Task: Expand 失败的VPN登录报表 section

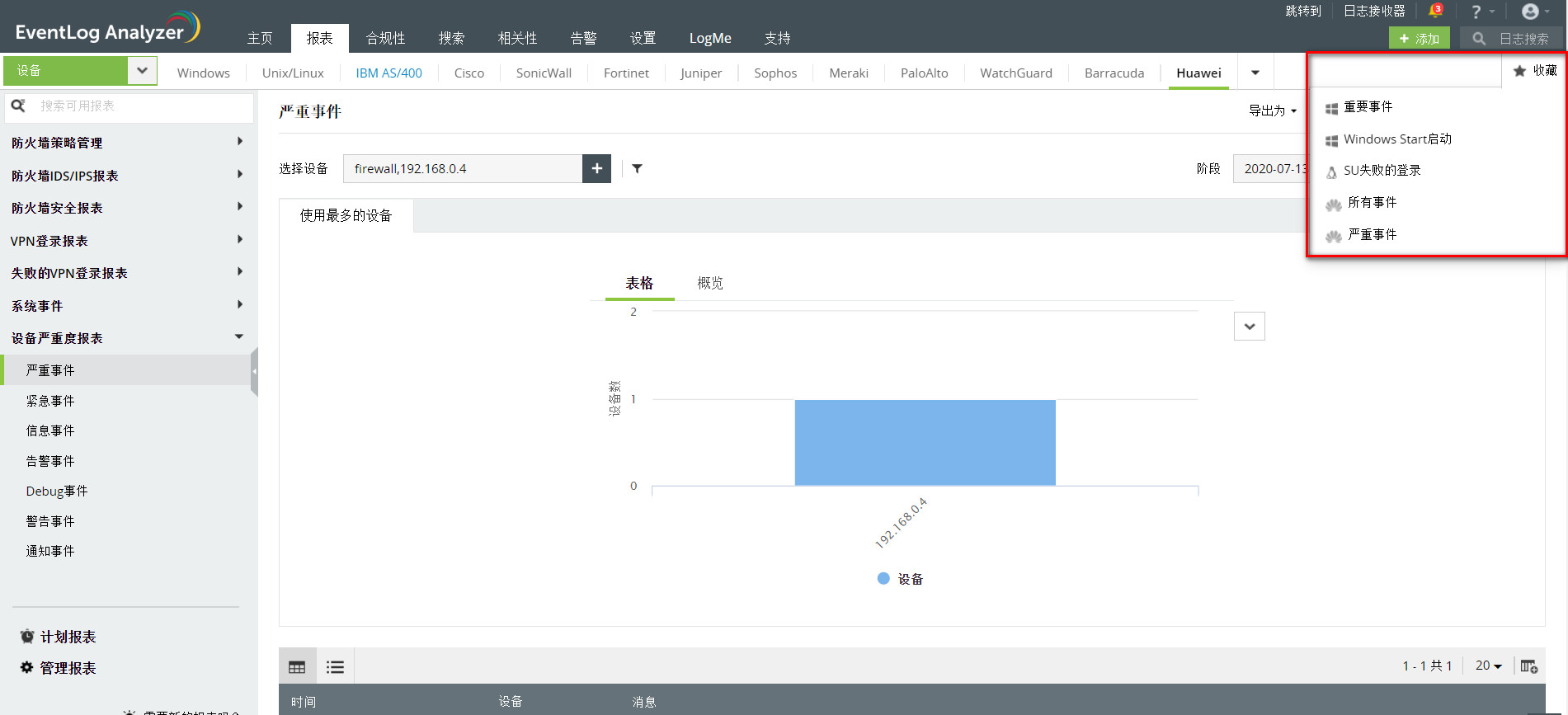Action: [x=240, y=271]
